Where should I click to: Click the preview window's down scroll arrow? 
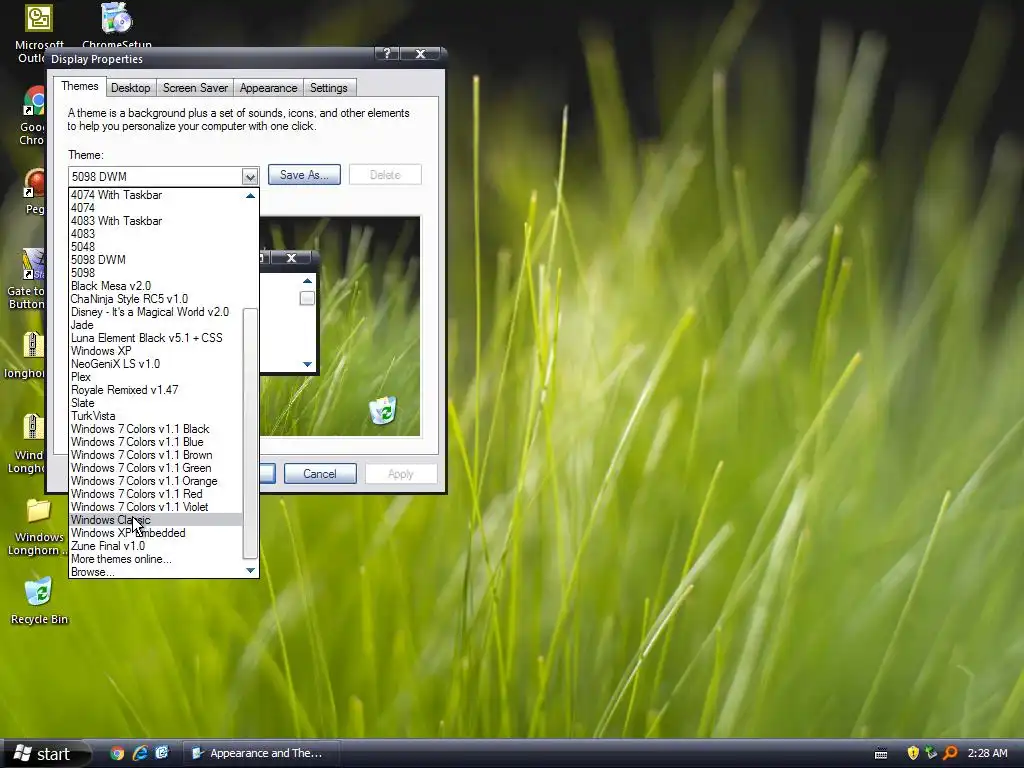pyautogui.click(x=307, y=364)
